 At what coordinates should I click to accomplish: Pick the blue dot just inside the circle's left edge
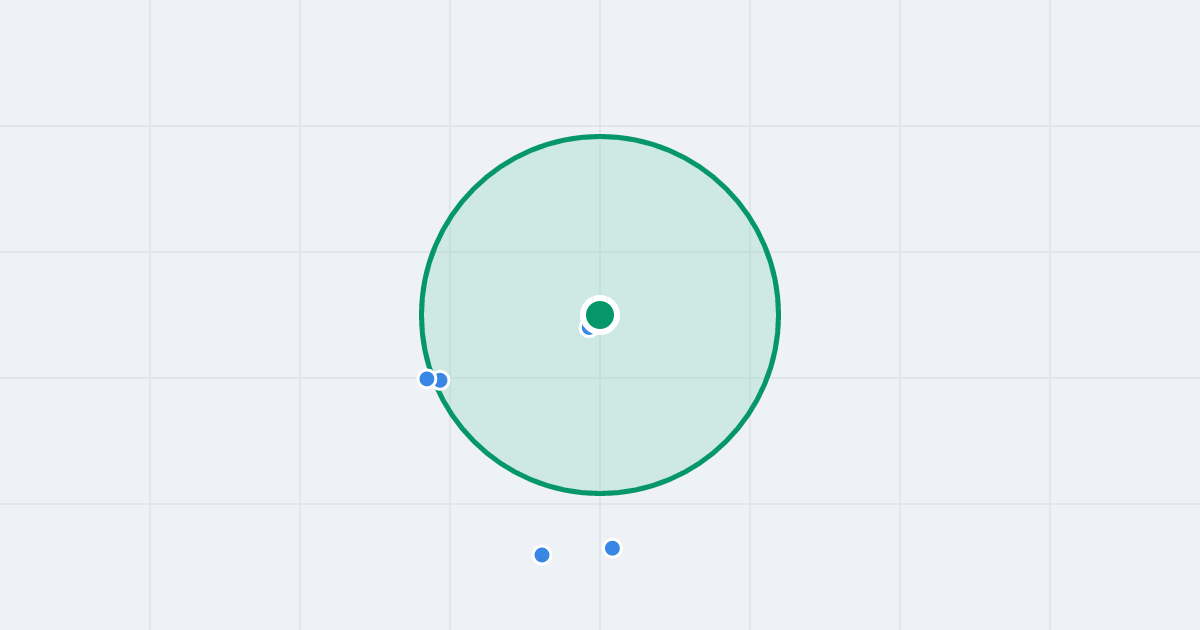point(441,380)
